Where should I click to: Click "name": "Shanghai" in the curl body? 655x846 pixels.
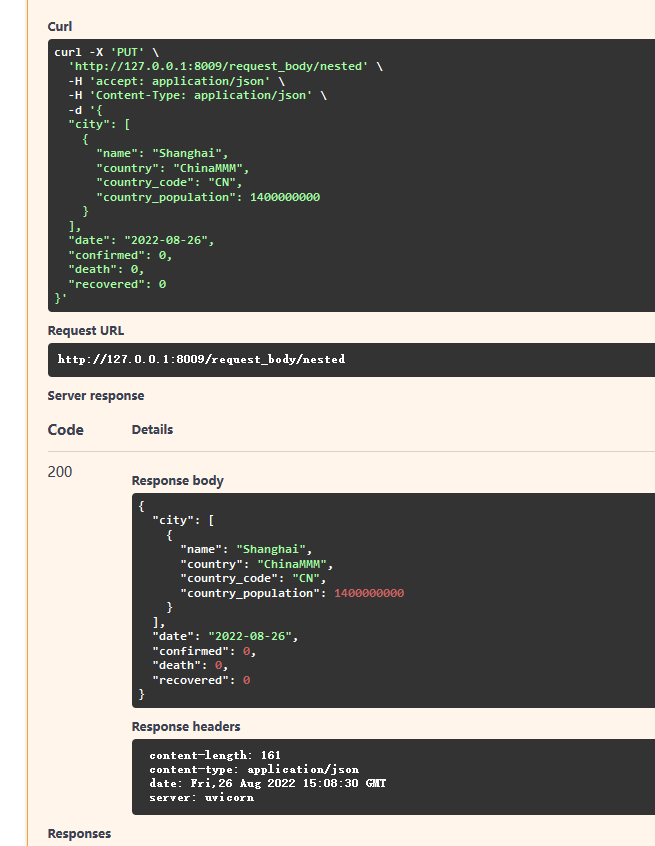(x=162, y=154)
